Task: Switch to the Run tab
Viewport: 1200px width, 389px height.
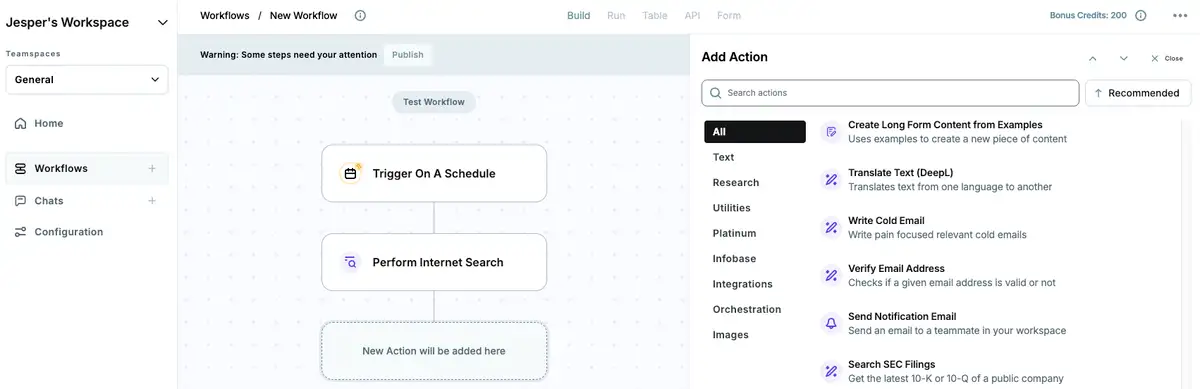Action: click(616, 15)
